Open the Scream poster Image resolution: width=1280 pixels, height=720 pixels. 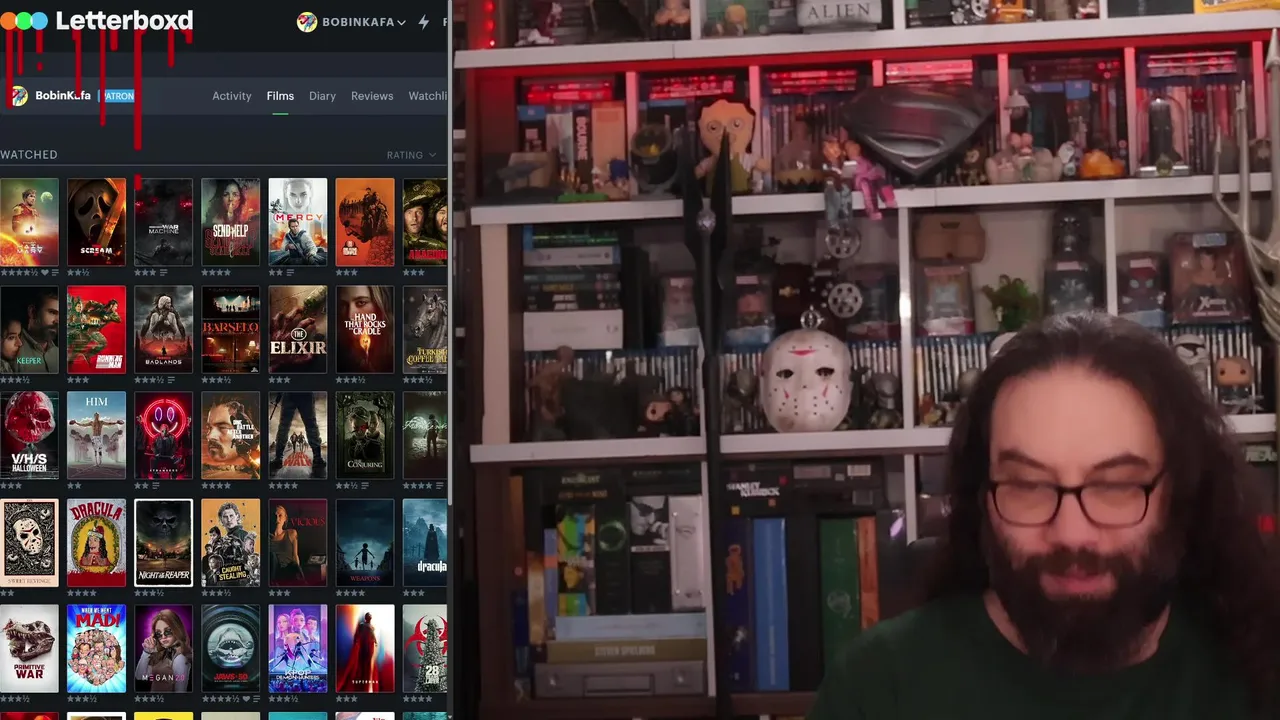coord(97,222)
